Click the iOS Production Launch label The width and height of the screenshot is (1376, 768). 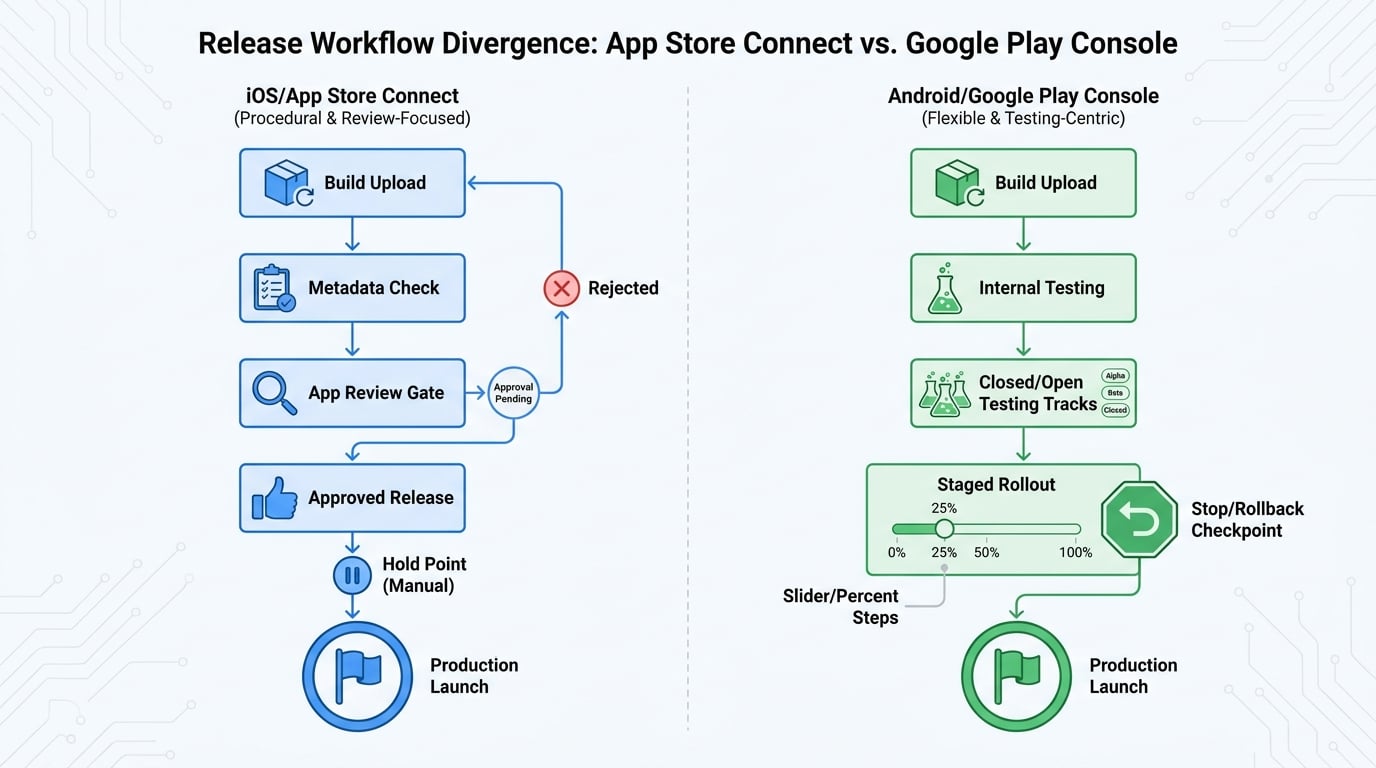point(474,676)
